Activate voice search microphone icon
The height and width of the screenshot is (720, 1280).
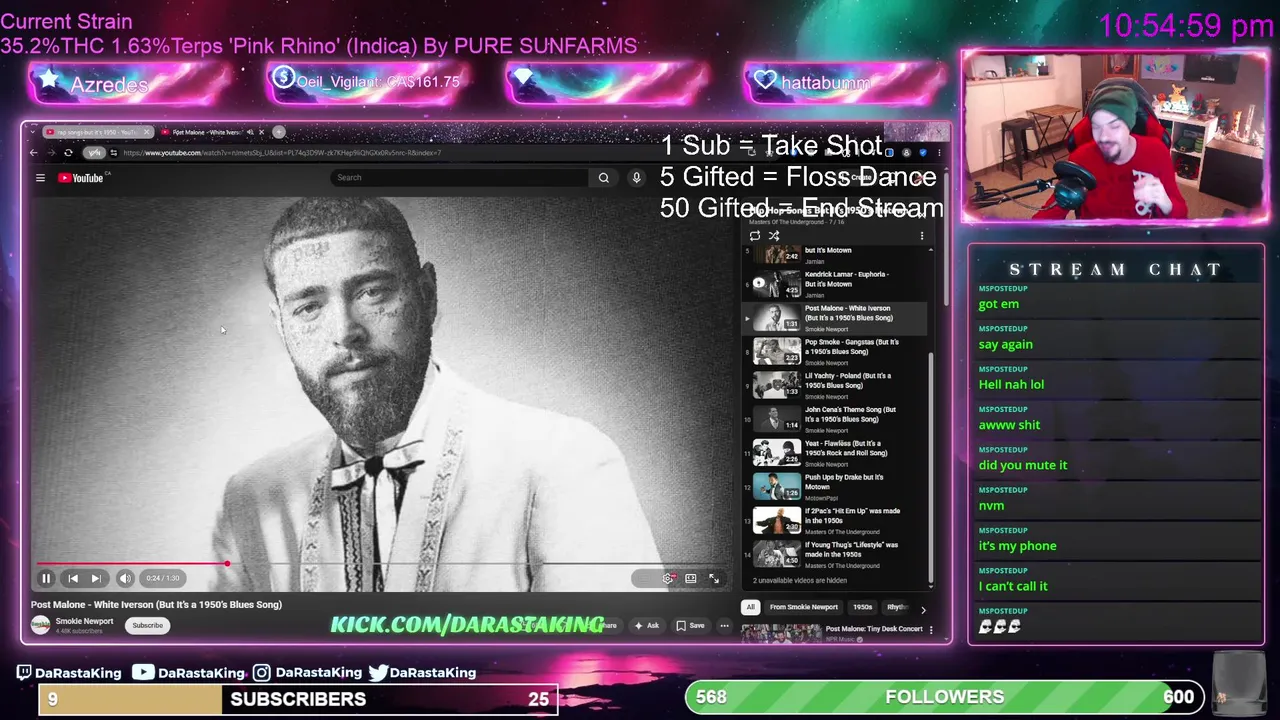coord(636,178)
